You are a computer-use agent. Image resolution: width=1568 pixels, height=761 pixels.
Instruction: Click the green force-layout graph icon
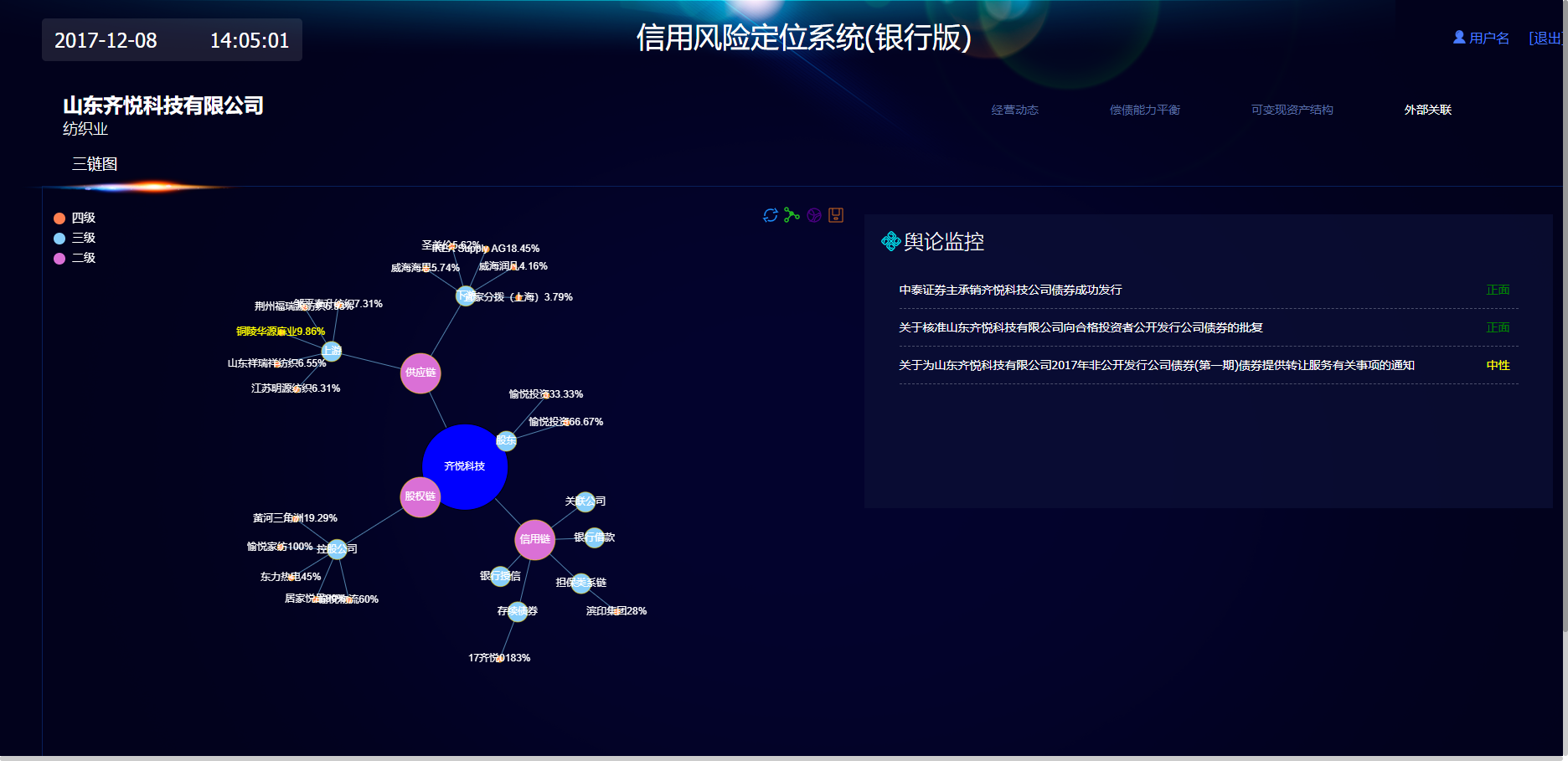click(792, 215)
